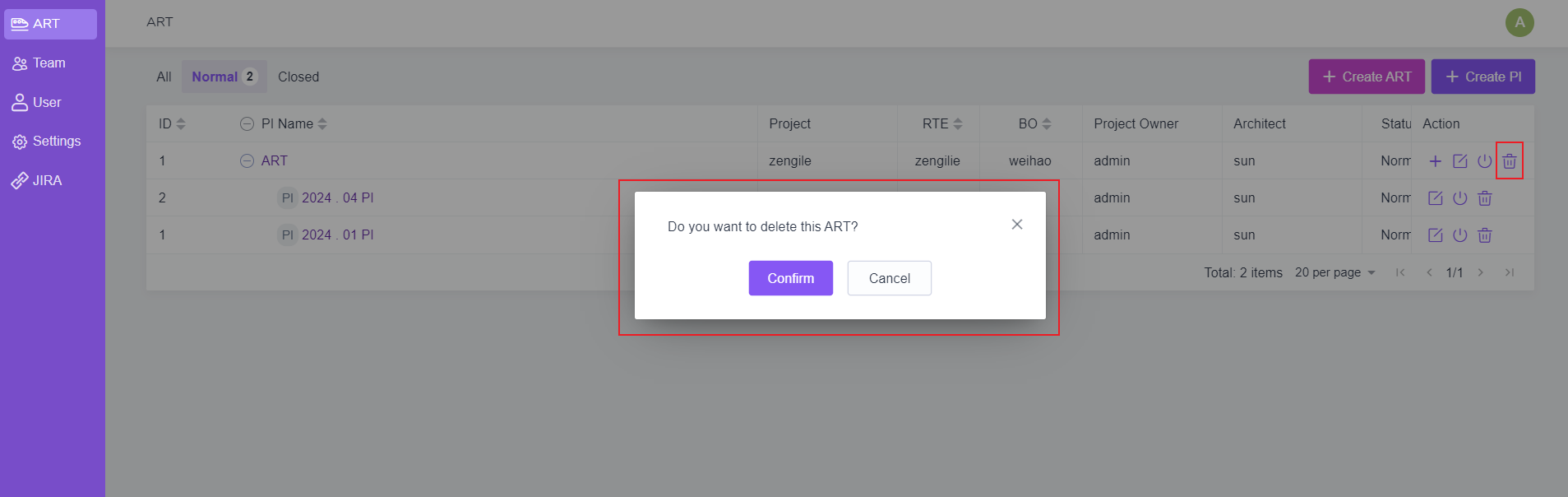Collapse the ART tree row
Image resolution: width=1568 pixels, height=497 pixels.
pos(247,161)
